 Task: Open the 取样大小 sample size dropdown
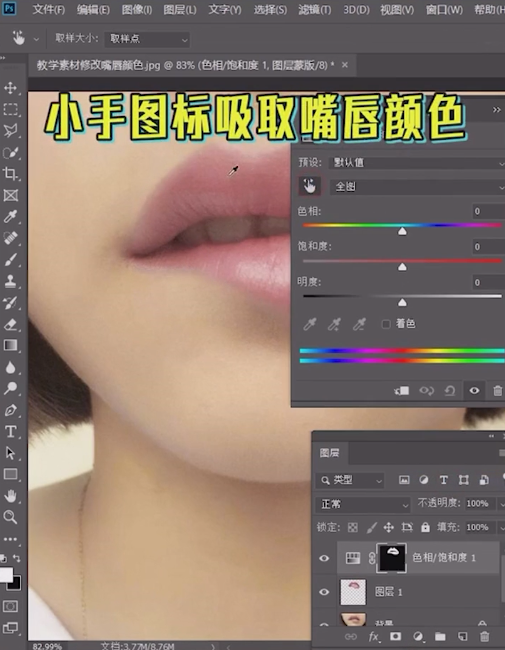click(147, 39)
